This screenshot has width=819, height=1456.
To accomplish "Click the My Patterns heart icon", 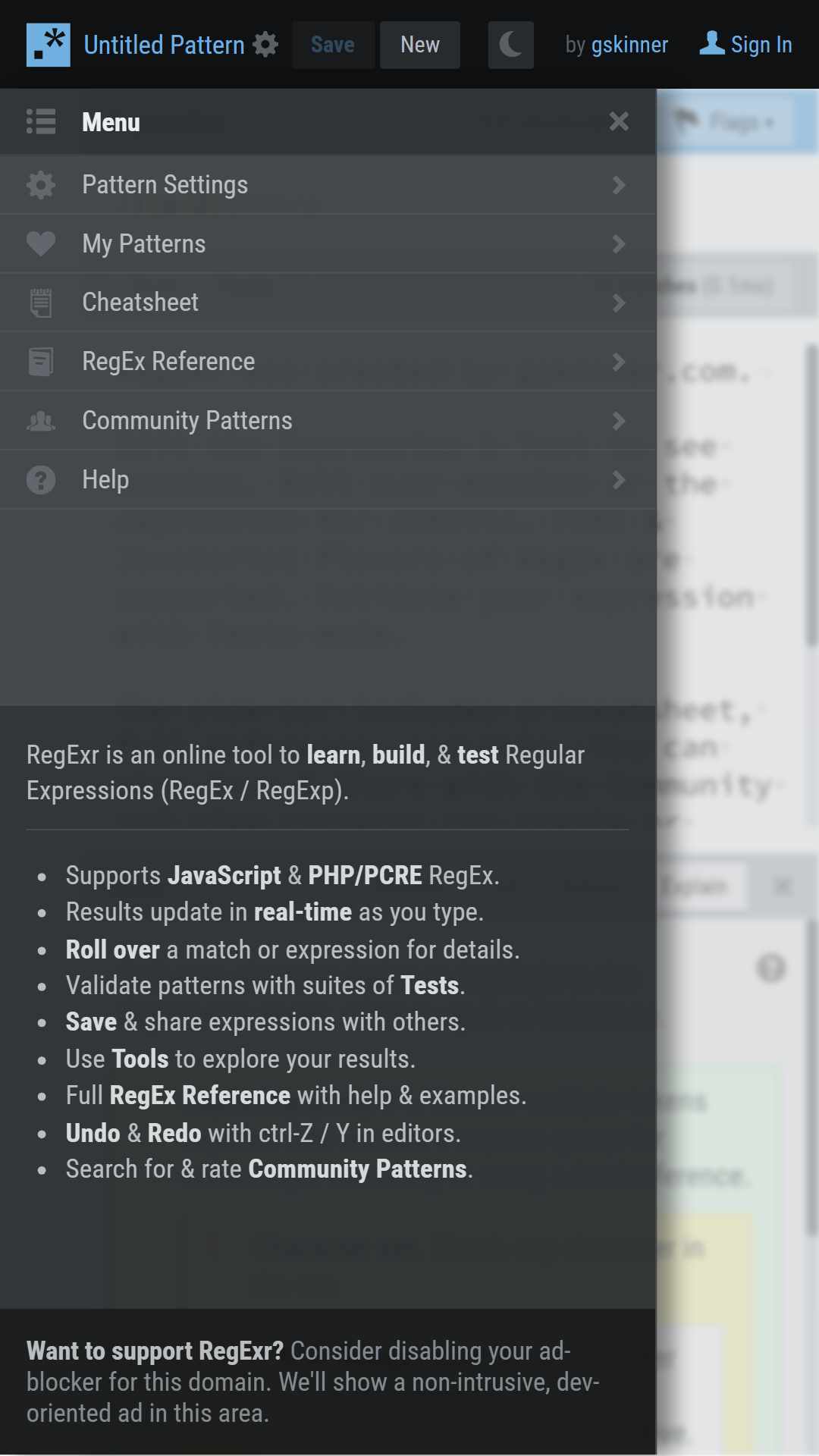I will pos(41,243).
